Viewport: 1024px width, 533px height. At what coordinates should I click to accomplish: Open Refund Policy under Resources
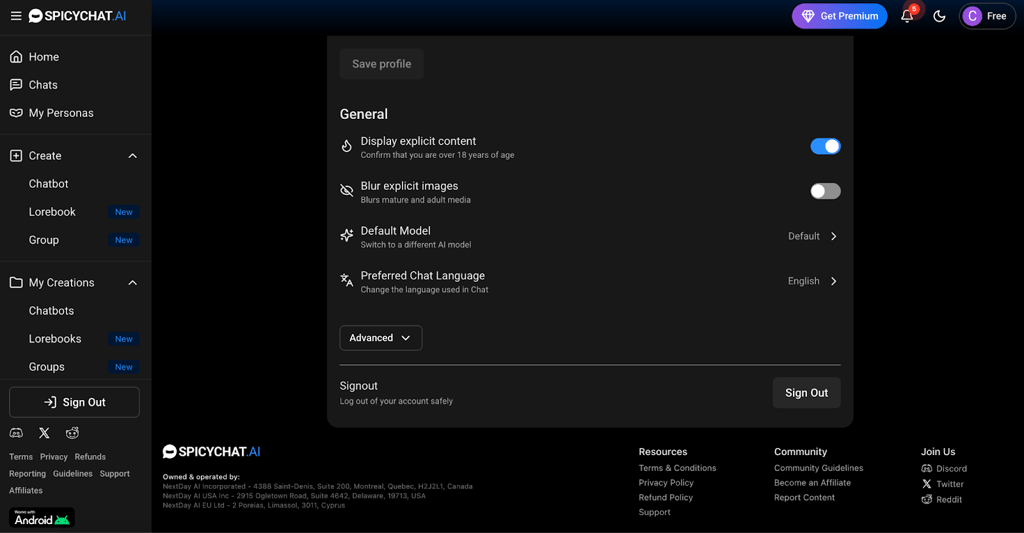pyautogui.click(x=665, y=497)
